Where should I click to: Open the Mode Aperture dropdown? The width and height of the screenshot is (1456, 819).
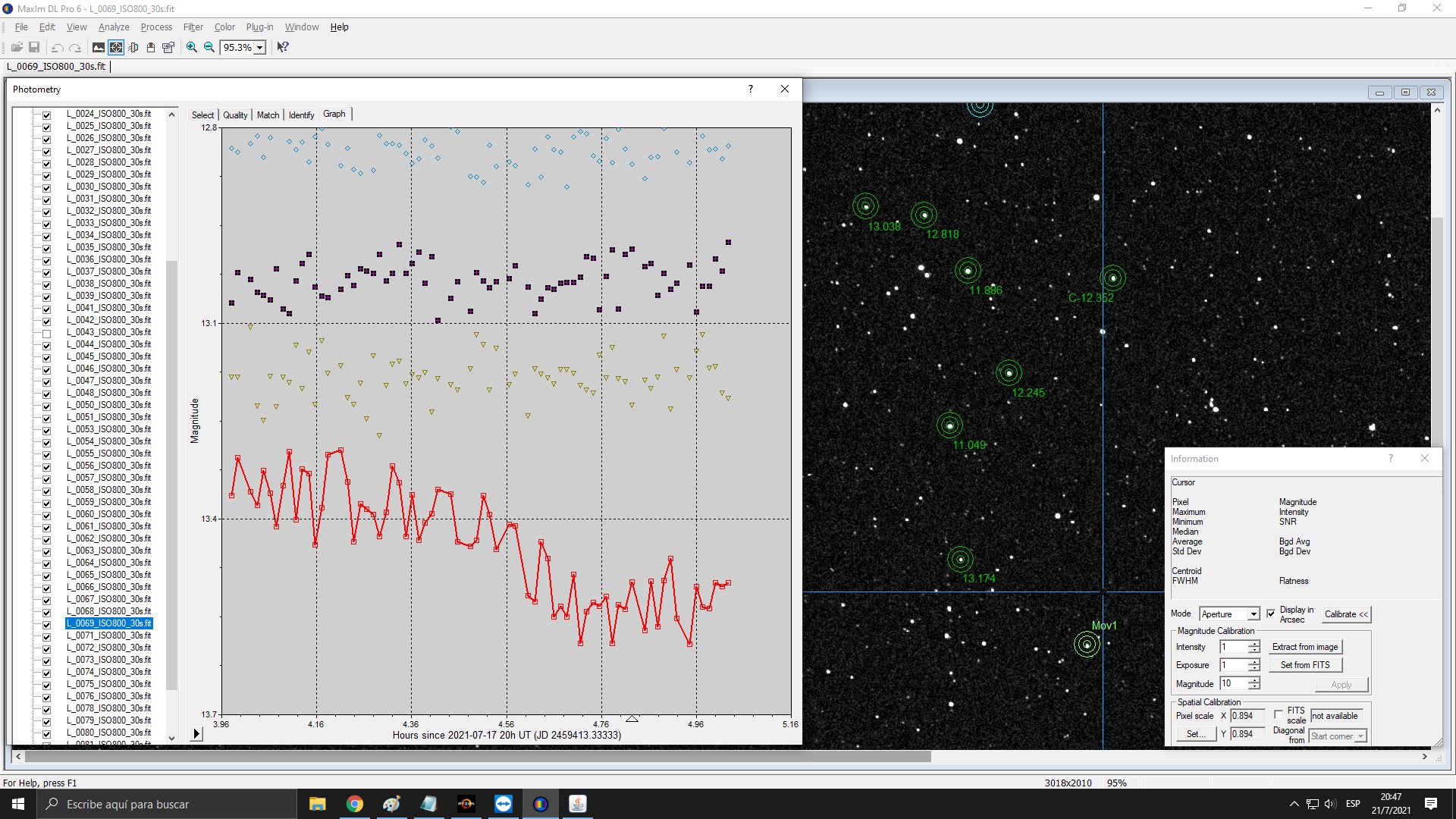(x=1253, y=614)
